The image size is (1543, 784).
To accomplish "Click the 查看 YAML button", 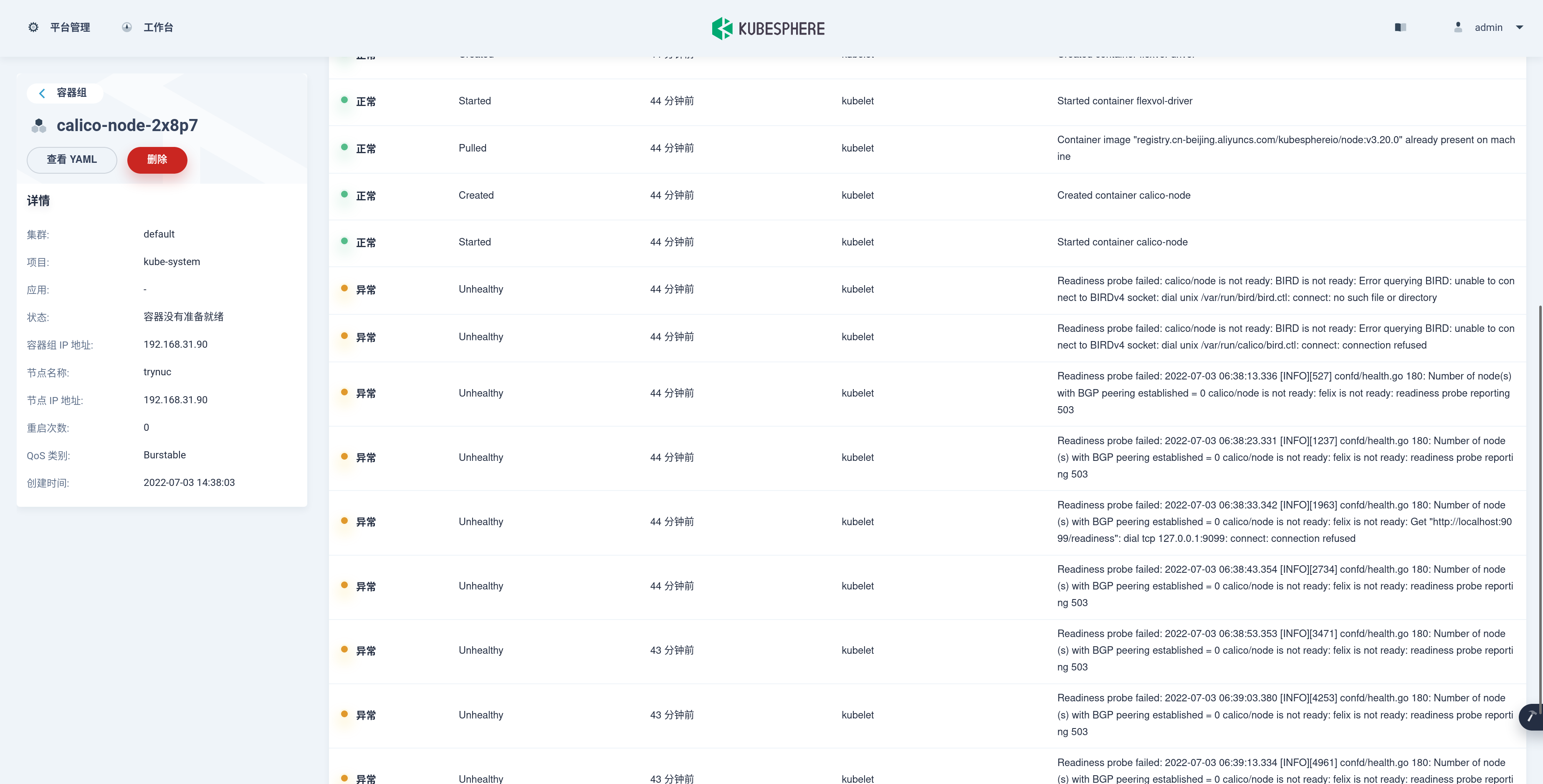I will pyautogui.click(x=72, y=160).
